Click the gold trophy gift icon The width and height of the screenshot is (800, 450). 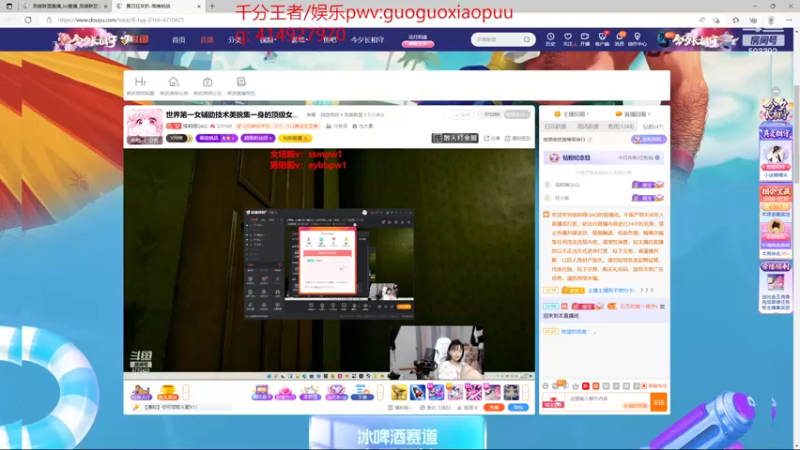coord(167,392)
